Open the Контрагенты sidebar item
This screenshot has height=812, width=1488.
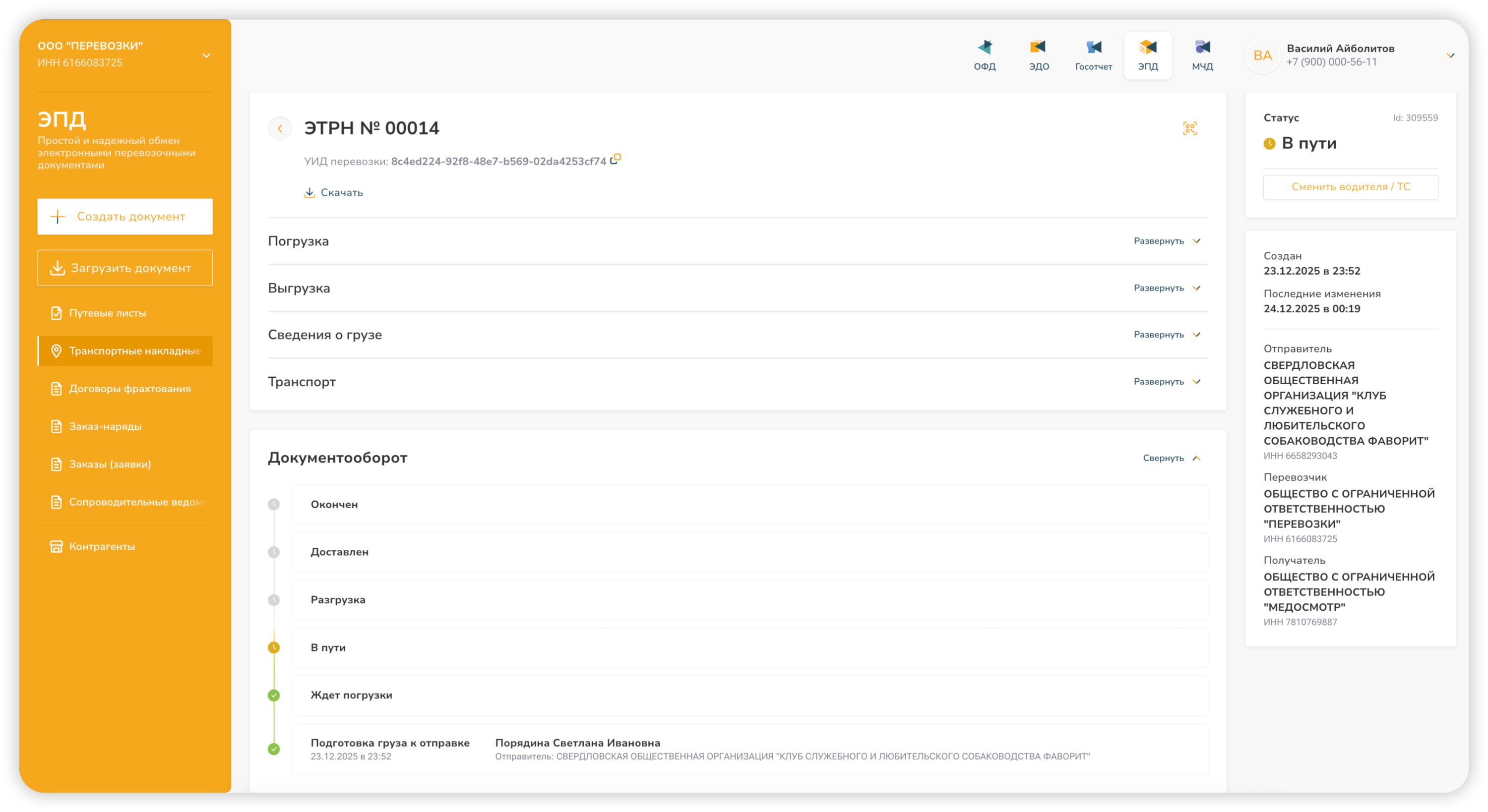click(102, 546)
